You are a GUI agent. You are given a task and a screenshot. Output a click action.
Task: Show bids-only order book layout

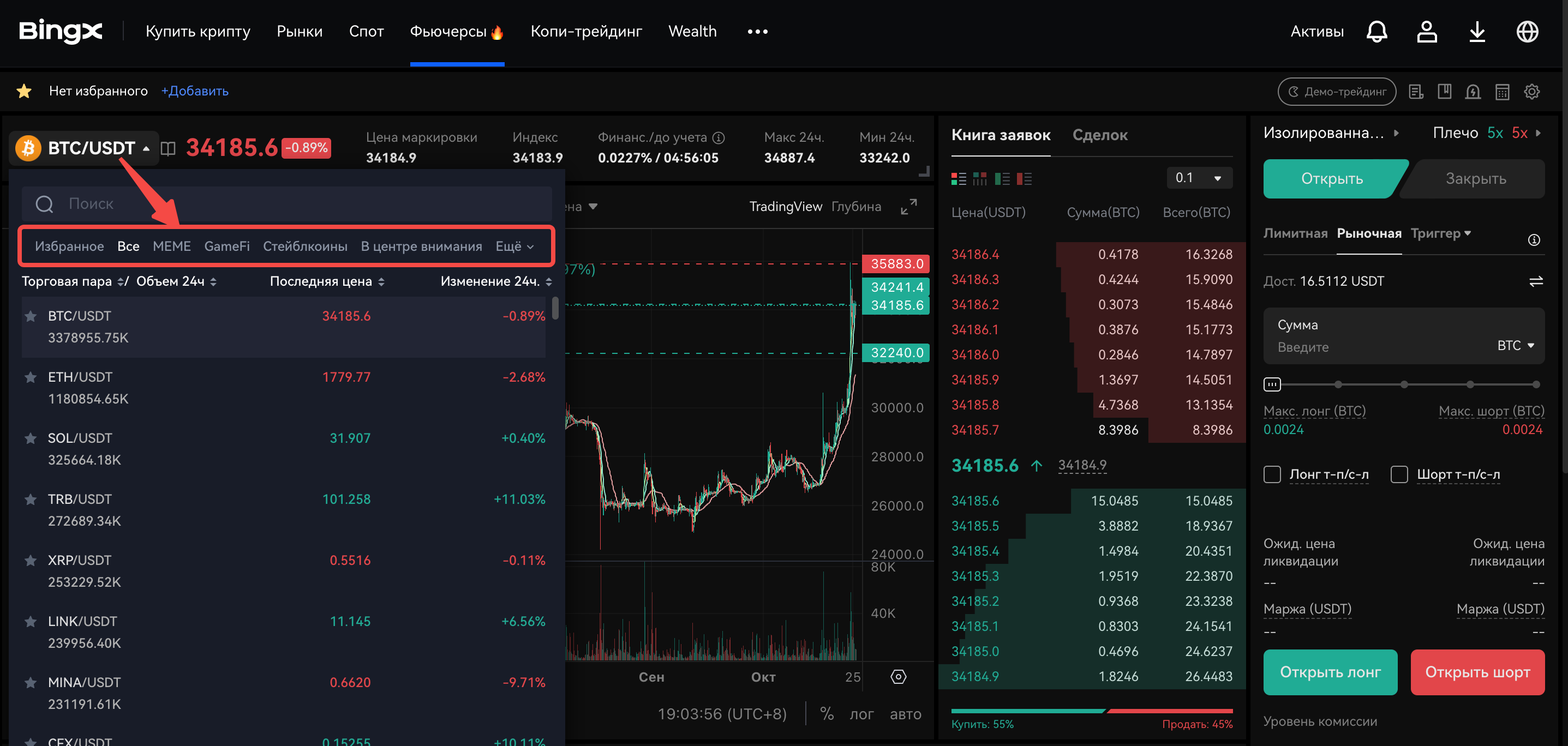coord(1002,179)
